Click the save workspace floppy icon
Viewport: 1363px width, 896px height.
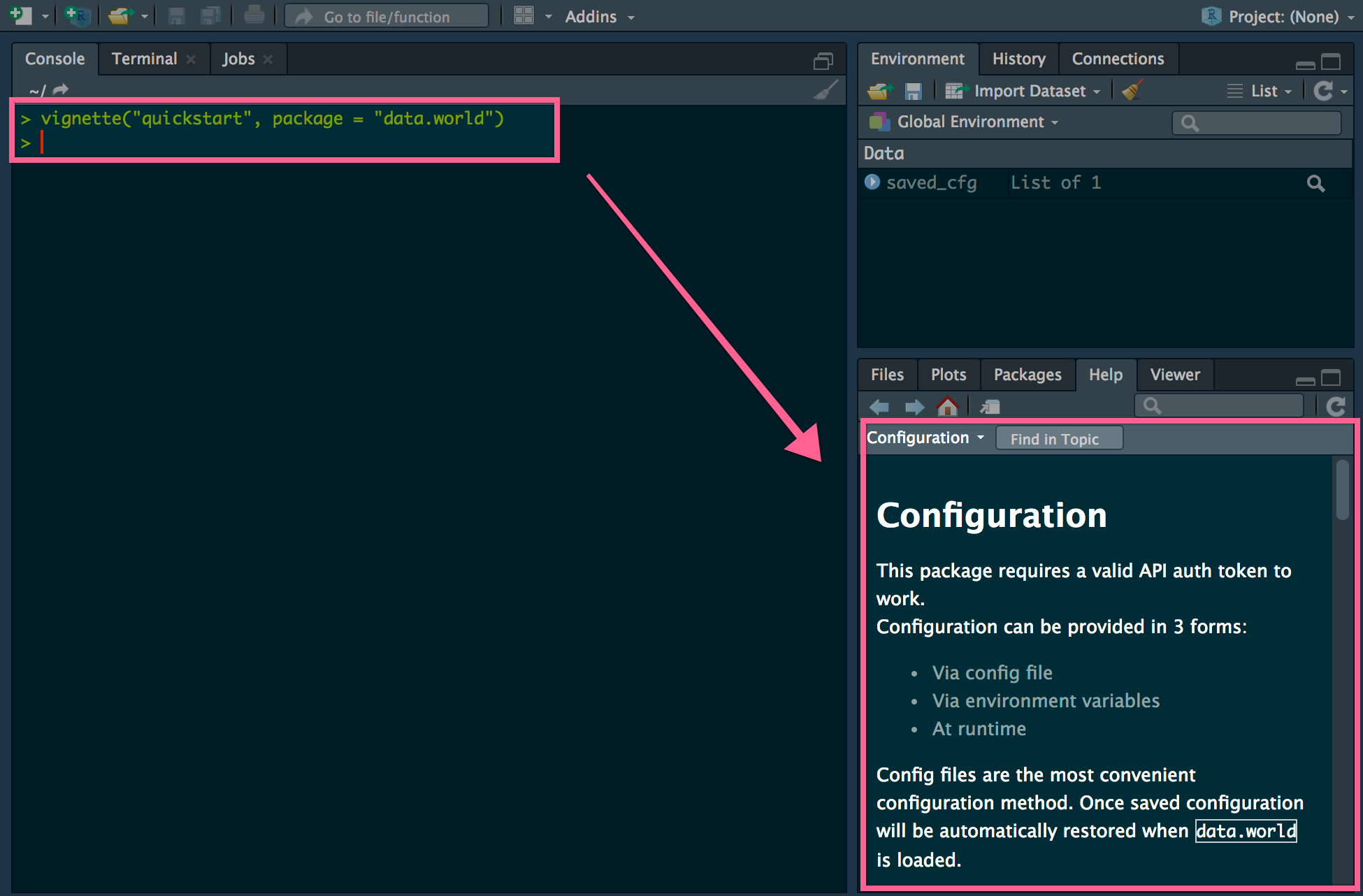click(913, 91)
